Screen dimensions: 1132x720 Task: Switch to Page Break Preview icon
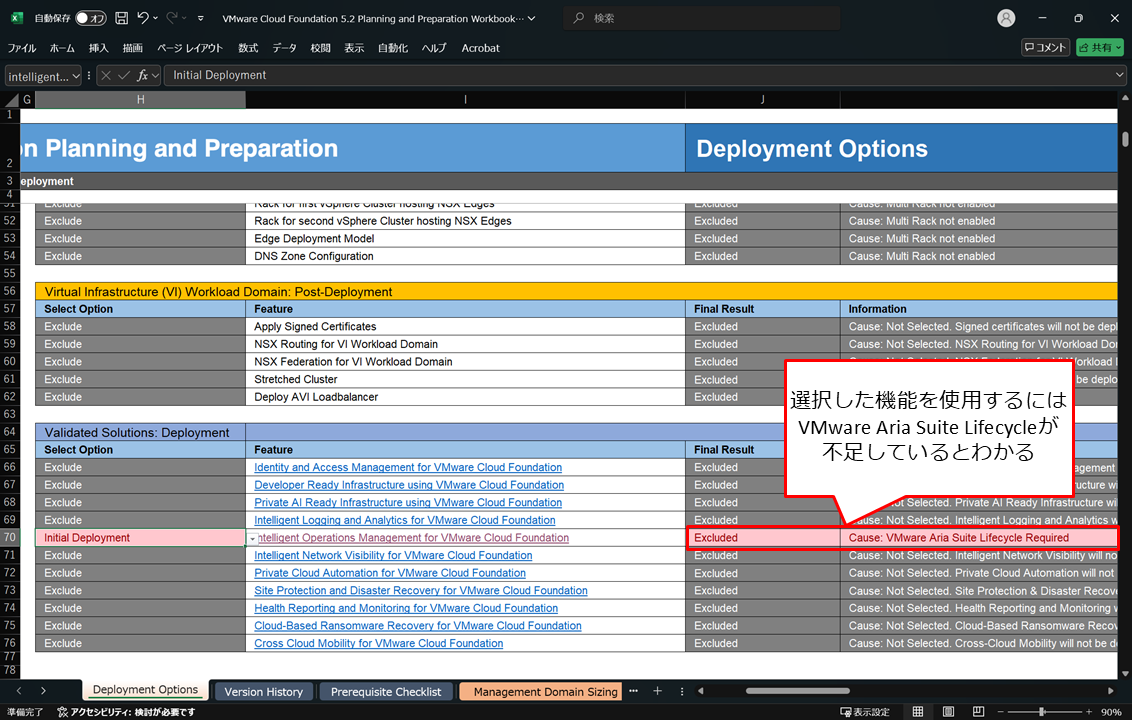[978, 712]
